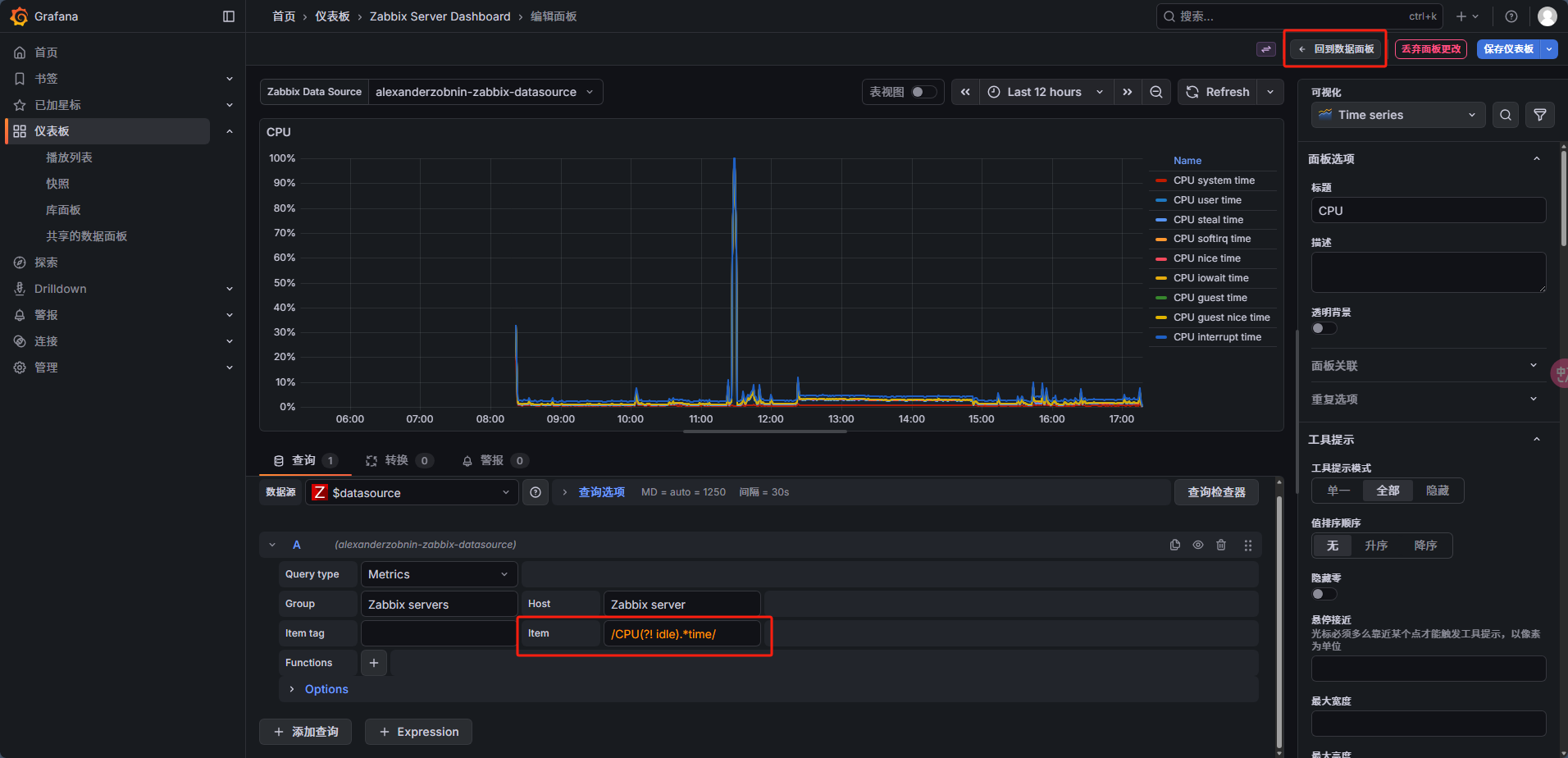This screenshot has width=1568, height=758.
Task: Open Drilldown in the sidebar
Action: tap(60, 289)
